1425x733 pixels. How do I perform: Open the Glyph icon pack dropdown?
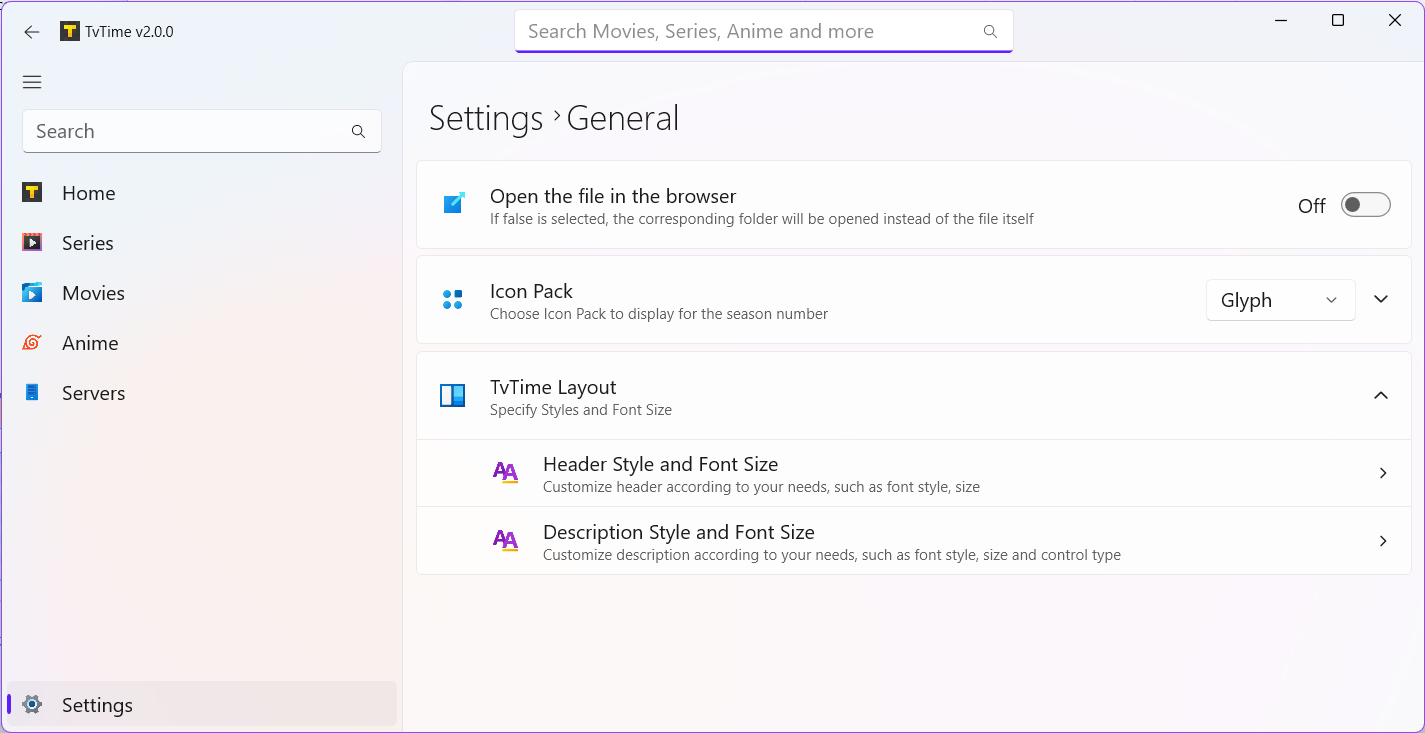pos(1280,300)
